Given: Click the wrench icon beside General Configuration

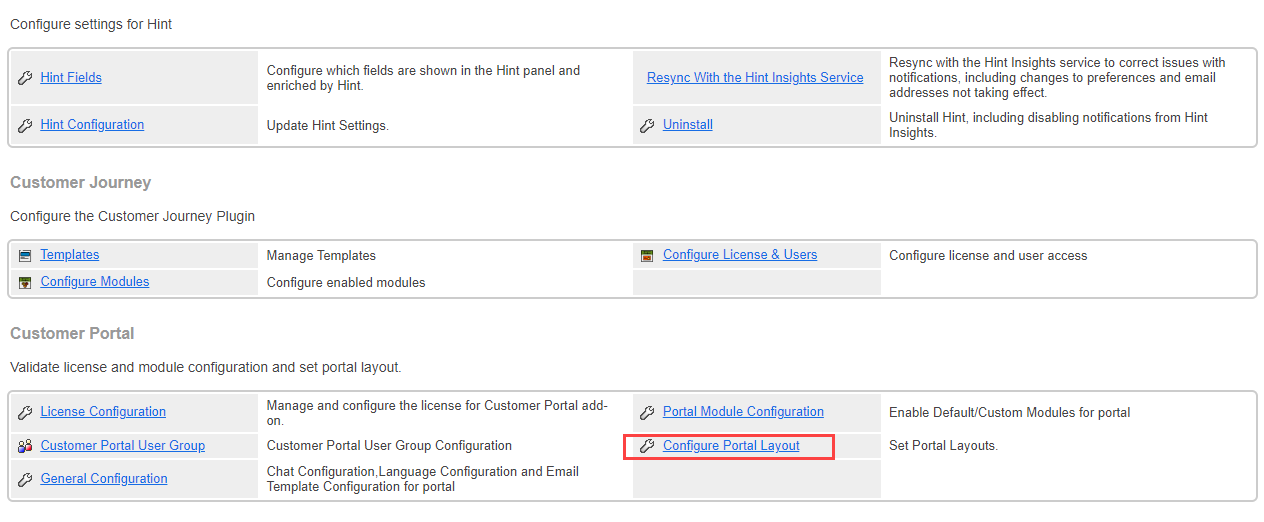Looking at the screenshot, I should coord(25,479).
